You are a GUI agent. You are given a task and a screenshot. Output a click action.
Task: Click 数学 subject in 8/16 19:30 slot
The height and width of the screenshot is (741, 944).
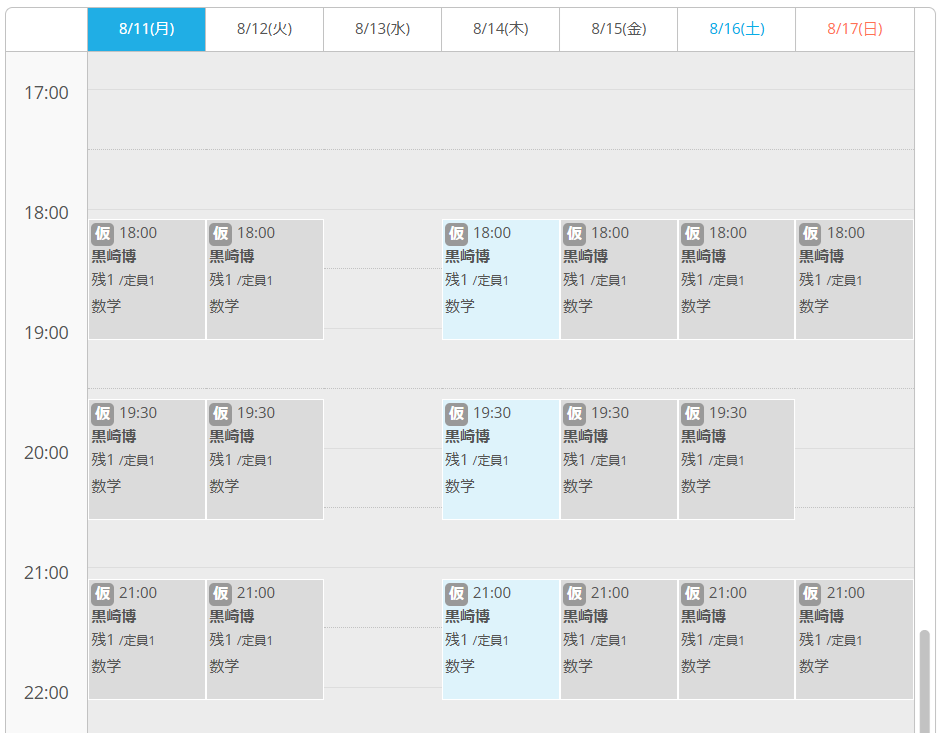696,486
